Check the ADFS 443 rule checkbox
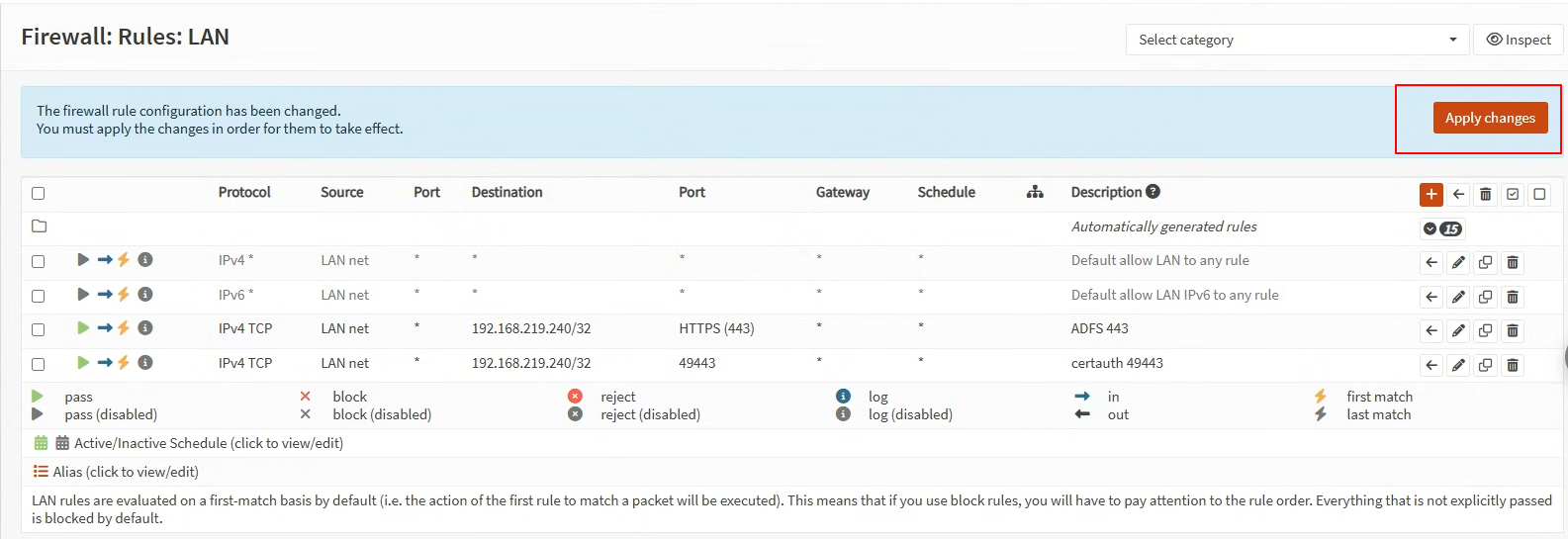1568x539 pixels. [x=39, y=329]
